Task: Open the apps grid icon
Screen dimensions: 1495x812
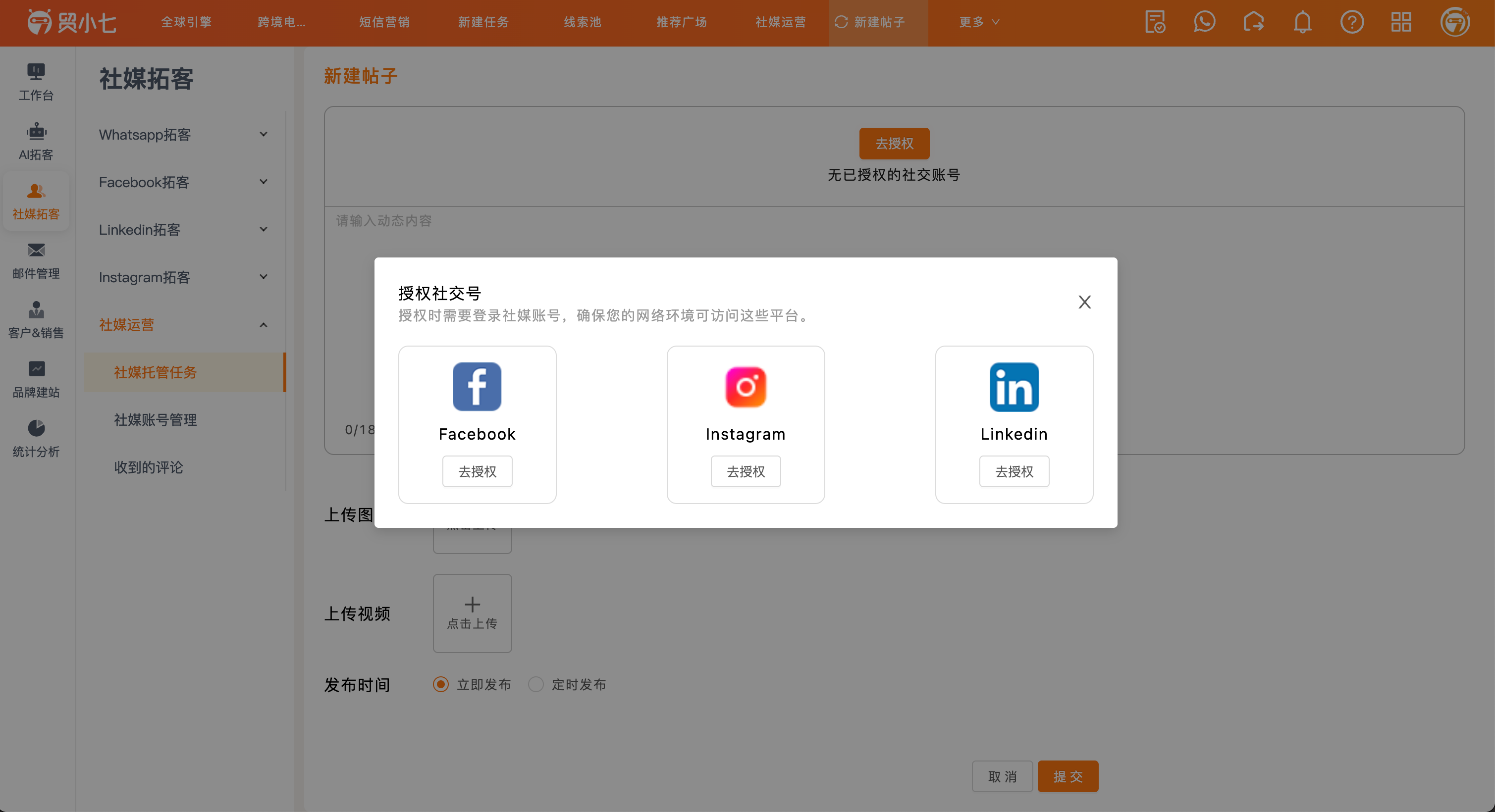Action: pyautogui.click(x=1401, y=22)
